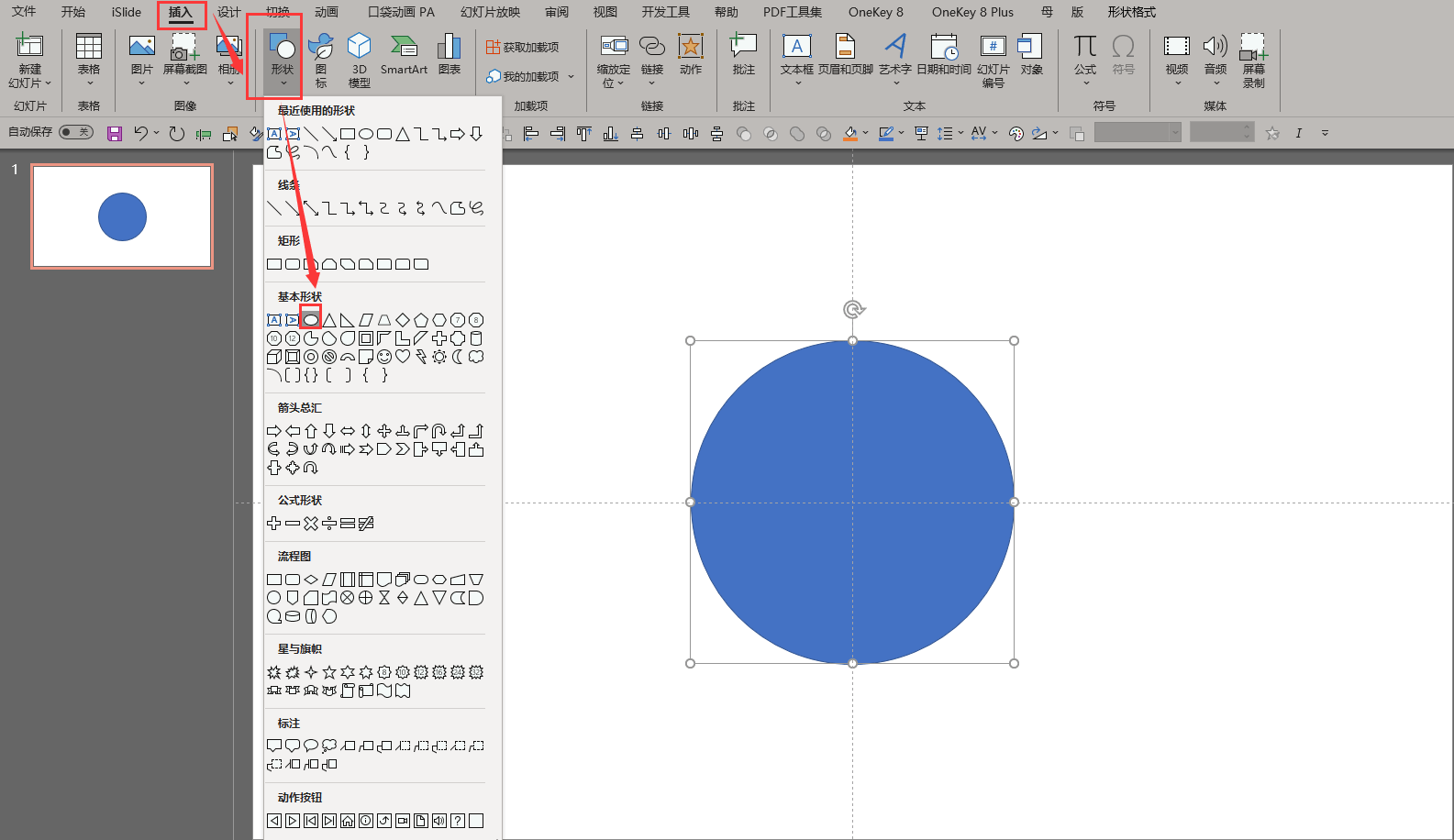Open quick access toolbar customize arrow
1454x840 pixels.
click(1325, 134)
